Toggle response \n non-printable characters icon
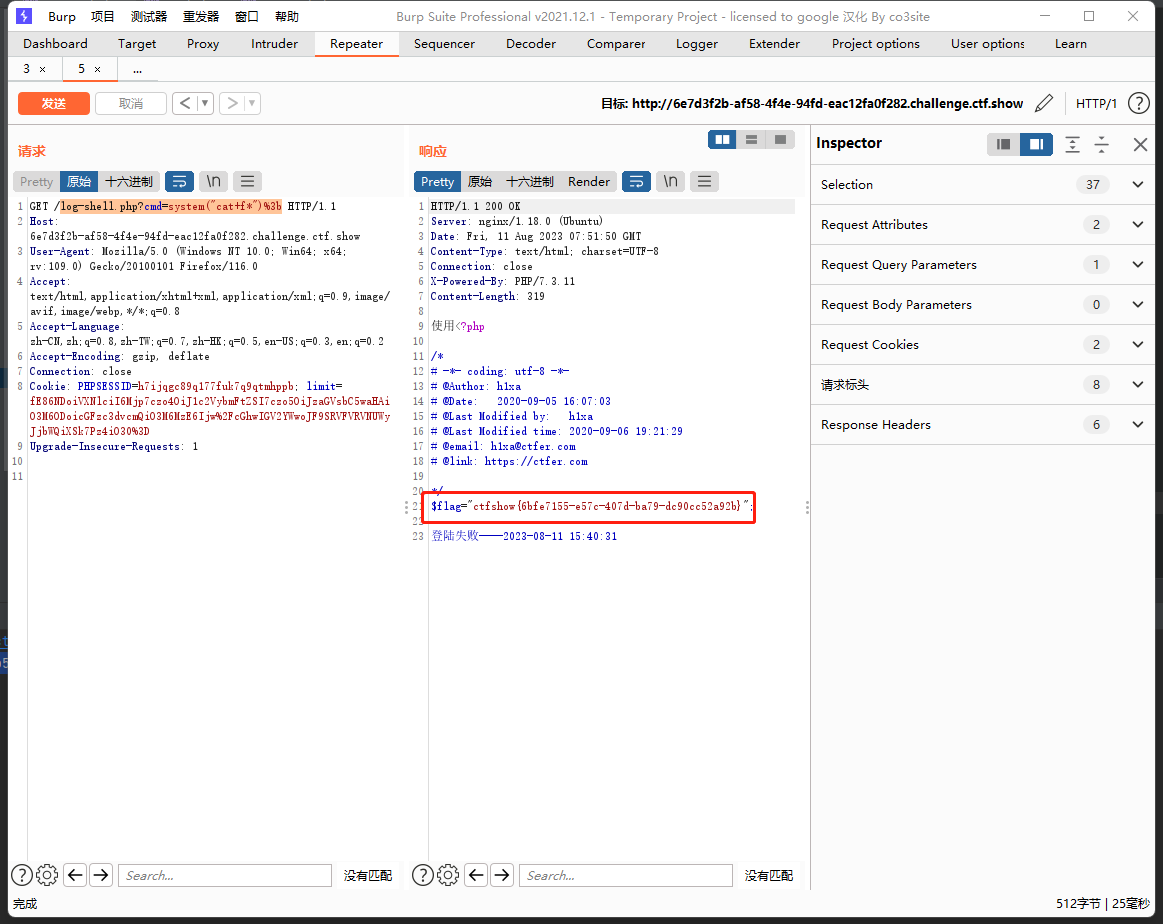 [671, 182]
